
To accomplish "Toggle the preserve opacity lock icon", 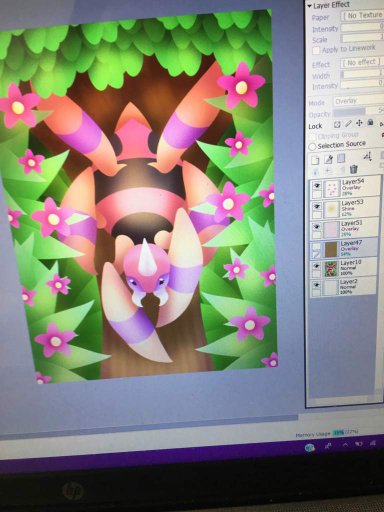I will click(338, 124).
